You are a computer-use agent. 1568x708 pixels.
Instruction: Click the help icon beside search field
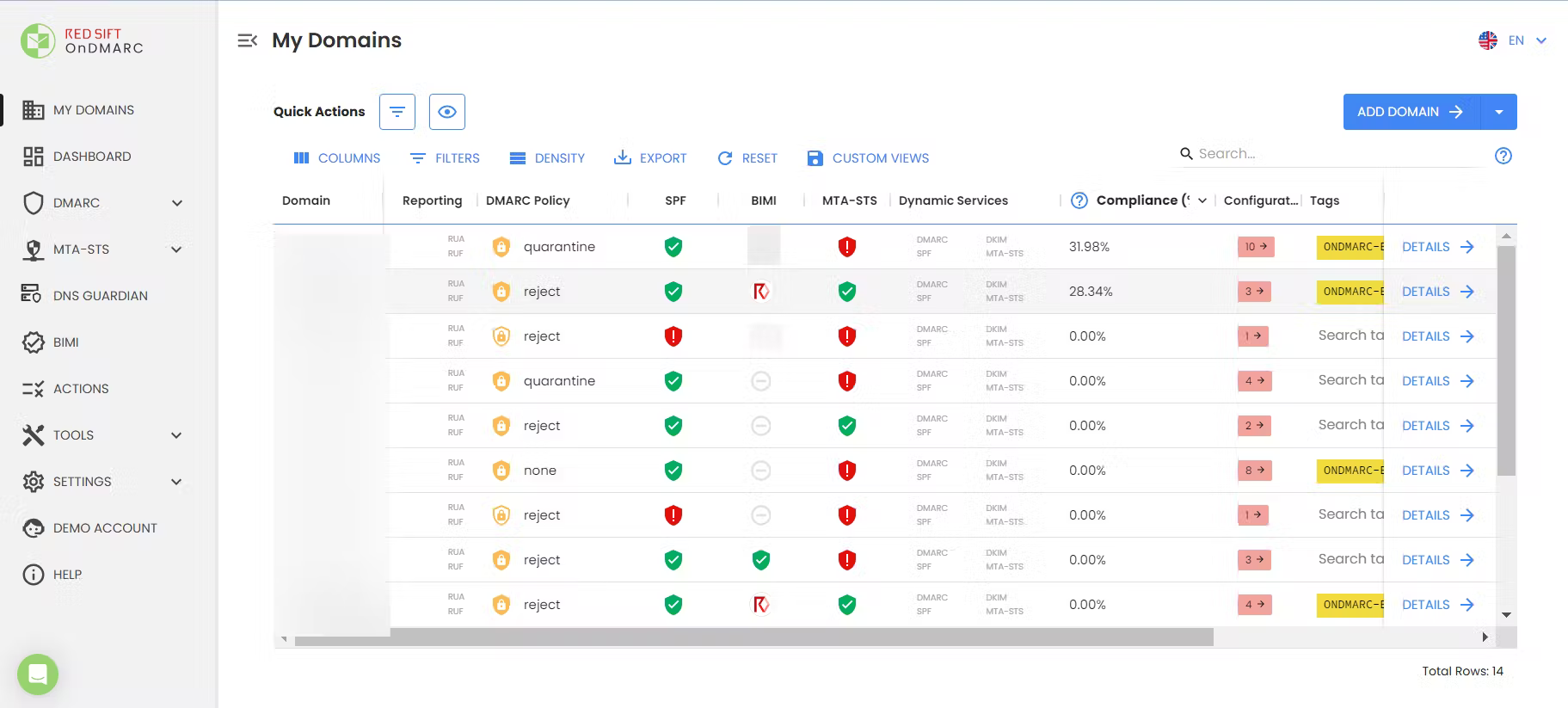tap(1503, 156)
